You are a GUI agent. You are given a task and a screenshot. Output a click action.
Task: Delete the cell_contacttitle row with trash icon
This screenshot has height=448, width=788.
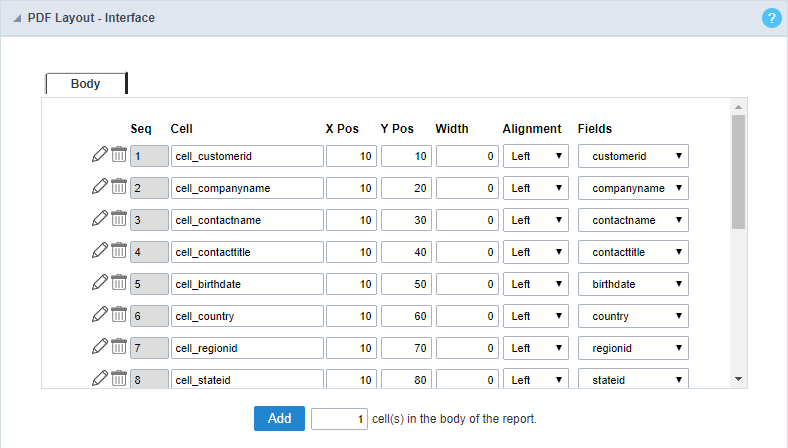tap(119, 250)
